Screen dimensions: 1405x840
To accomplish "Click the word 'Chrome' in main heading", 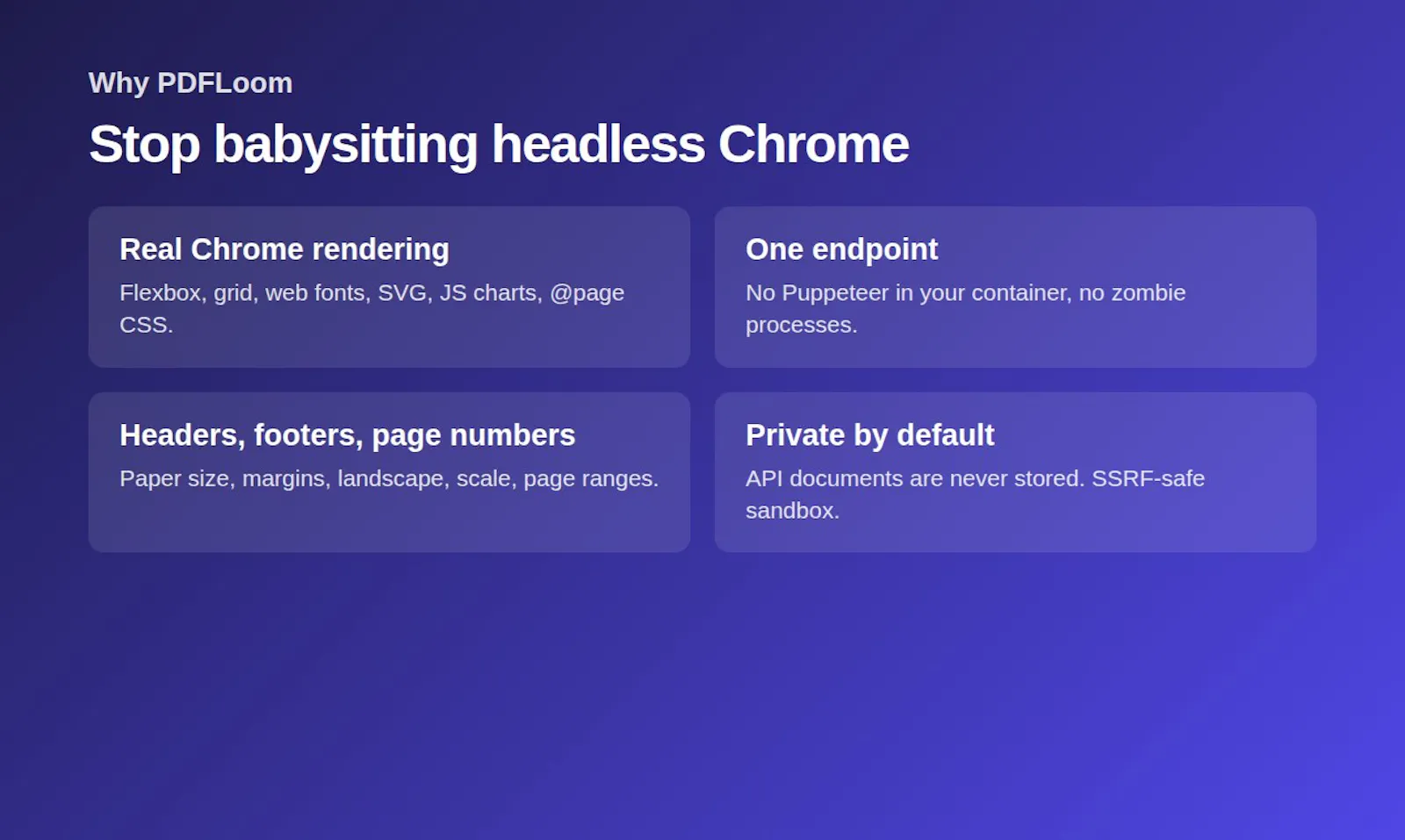I will (813, 144).
